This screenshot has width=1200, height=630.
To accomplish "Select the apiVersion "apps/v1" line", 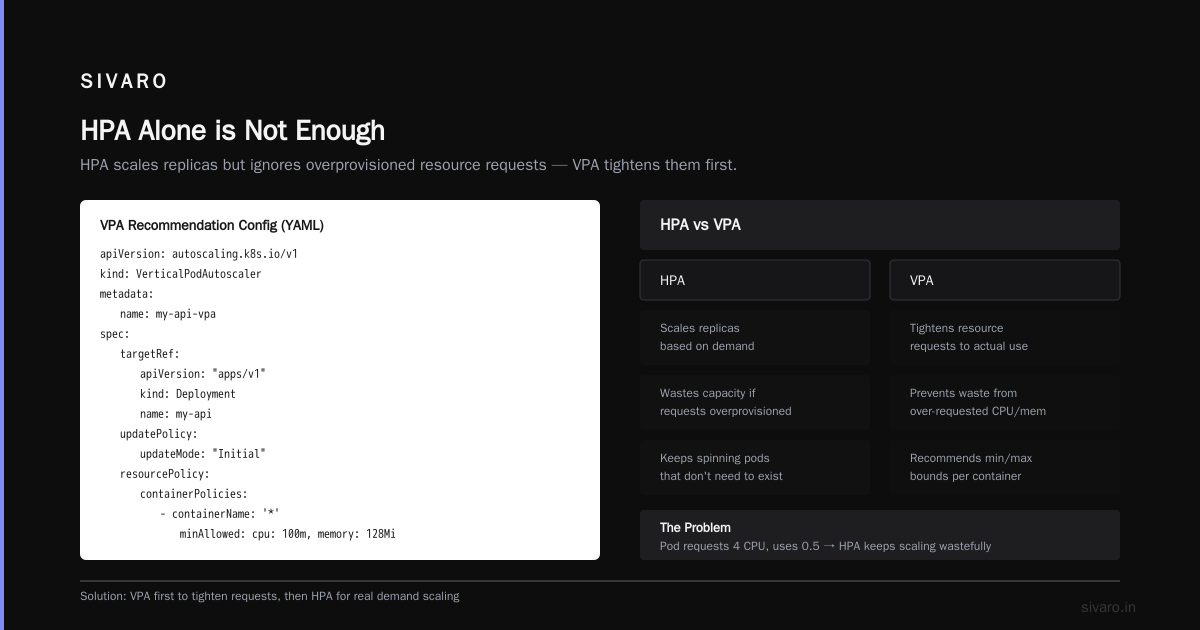I will pyautogui.click(x=203, y=374).
